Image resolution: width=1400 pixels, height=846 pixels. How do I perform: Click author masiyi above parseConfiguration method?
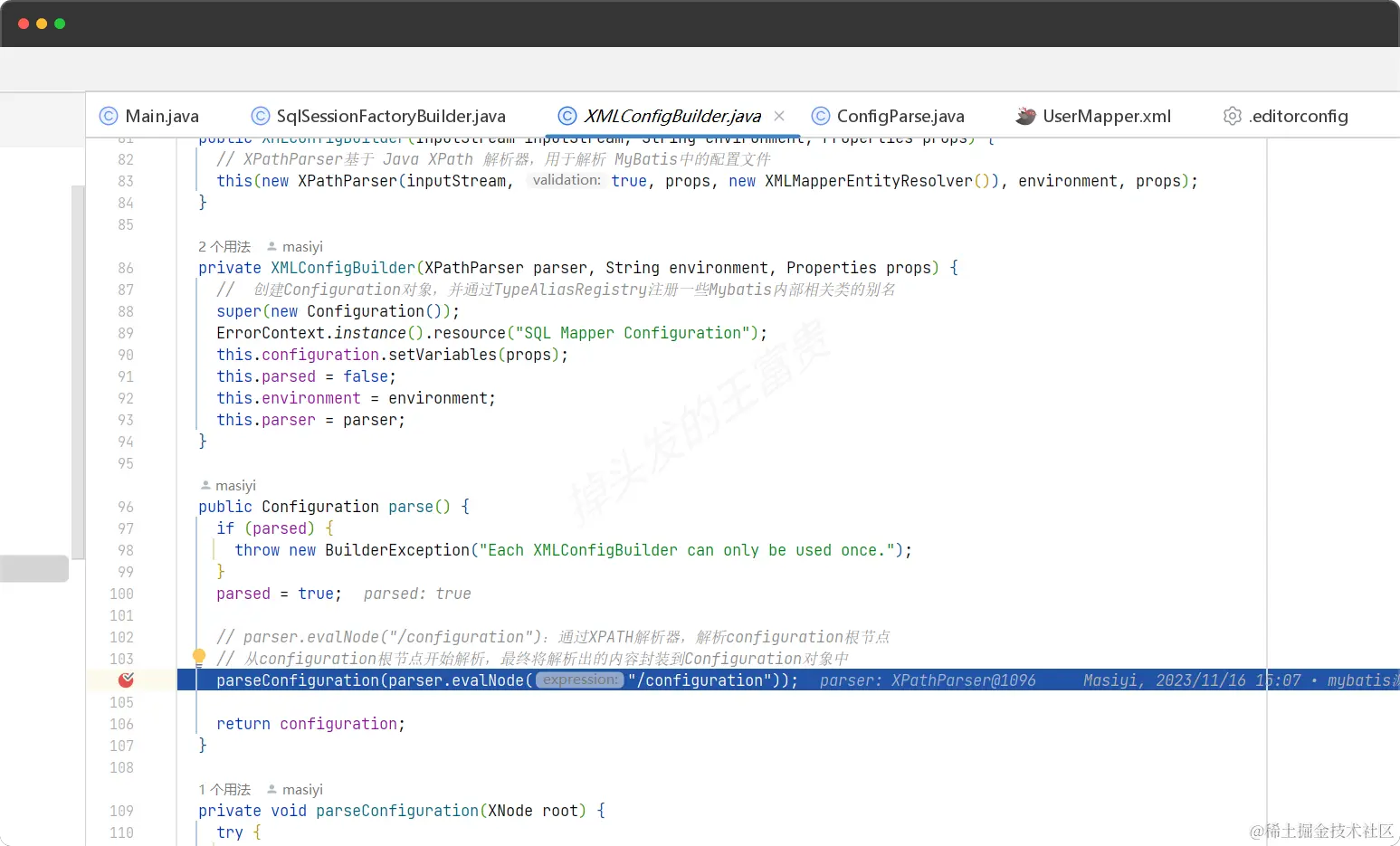point(295,790)
